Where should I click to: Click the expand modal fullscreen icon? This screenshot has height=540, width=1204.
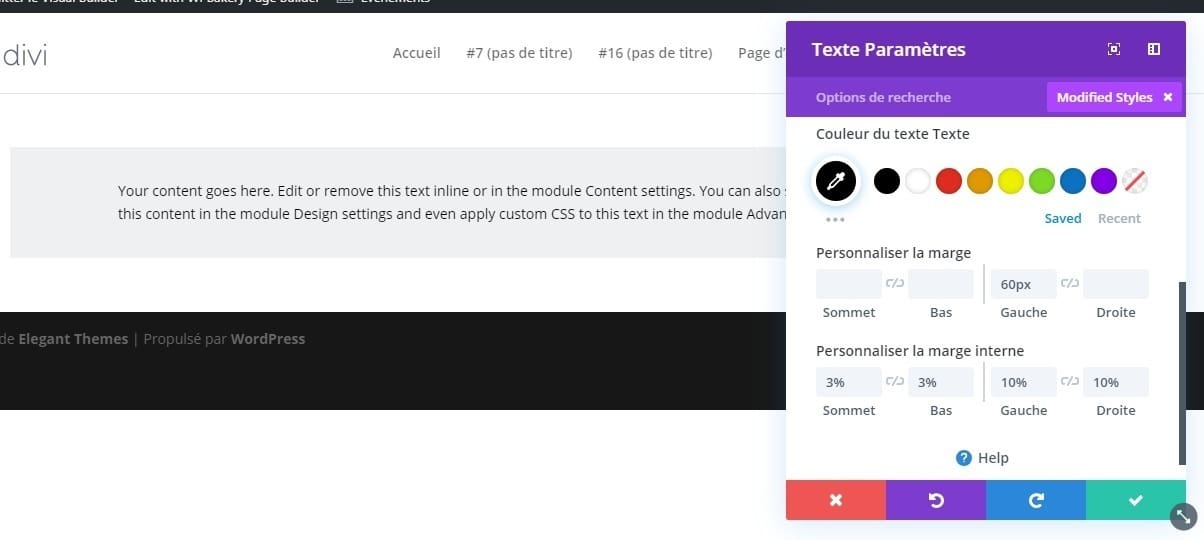(1114, 49)
